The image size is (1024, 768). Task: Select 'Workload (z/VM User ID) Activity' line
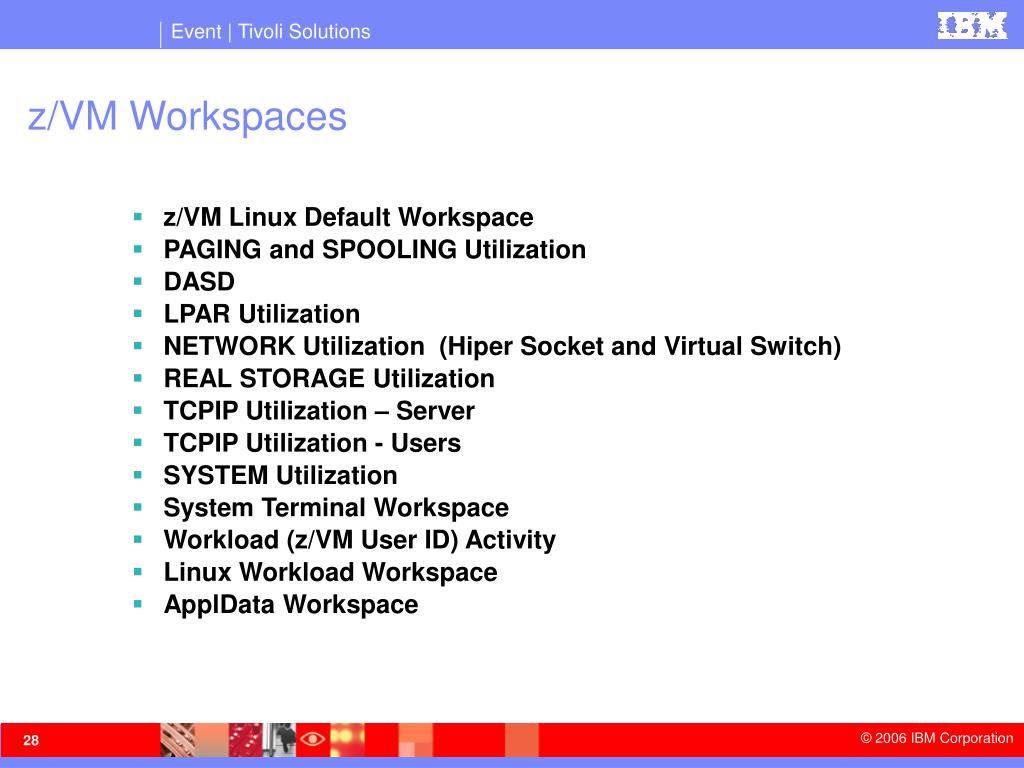(x=359, y=540)
